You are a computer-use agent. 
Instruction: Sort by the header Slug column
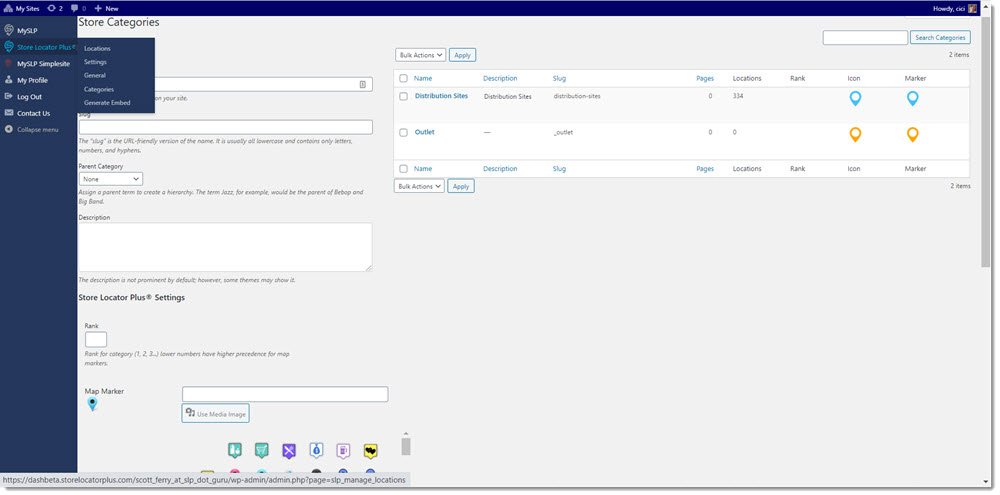coord(559,78)
